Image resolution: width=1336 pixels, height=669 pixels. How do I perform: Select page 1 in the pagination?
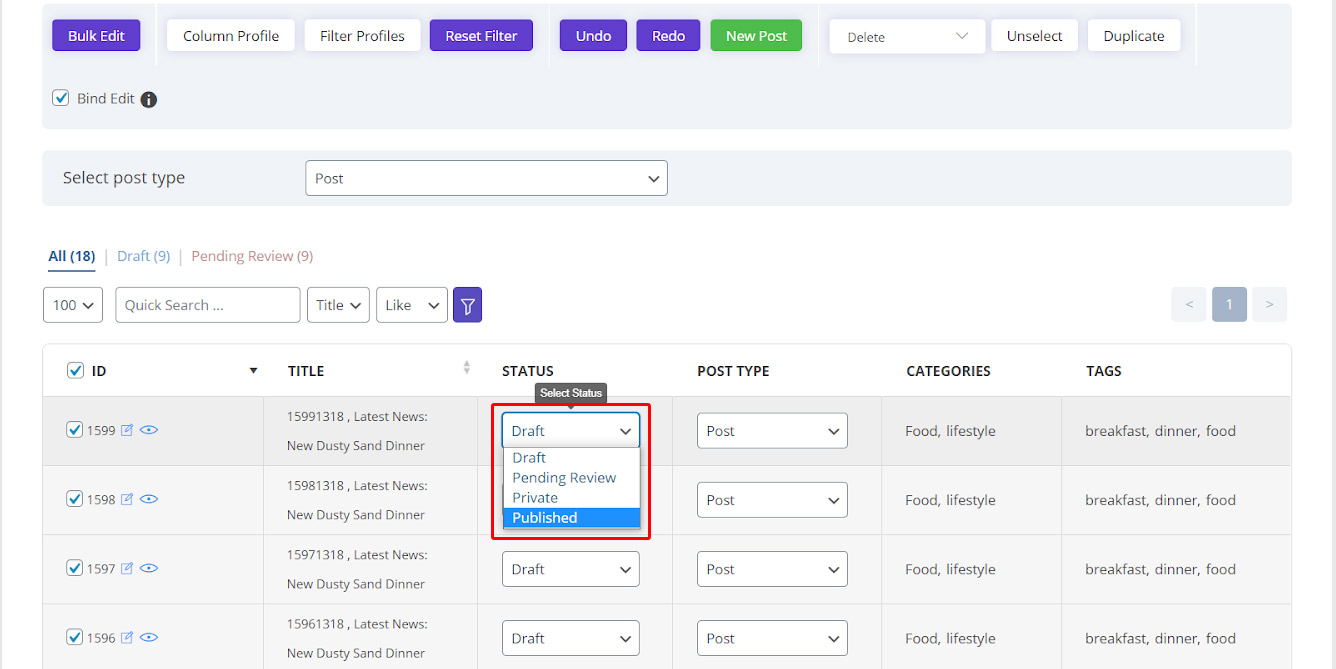pos(1229,305)
